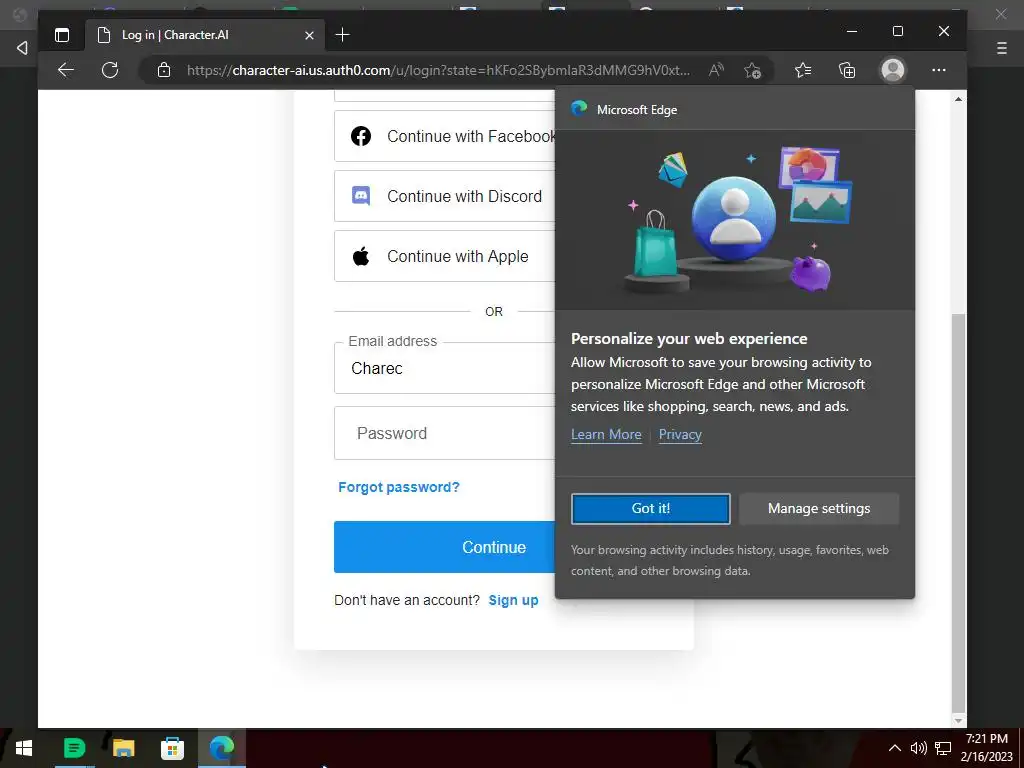Click Got it! in Edge popup

tap(650, 508)
